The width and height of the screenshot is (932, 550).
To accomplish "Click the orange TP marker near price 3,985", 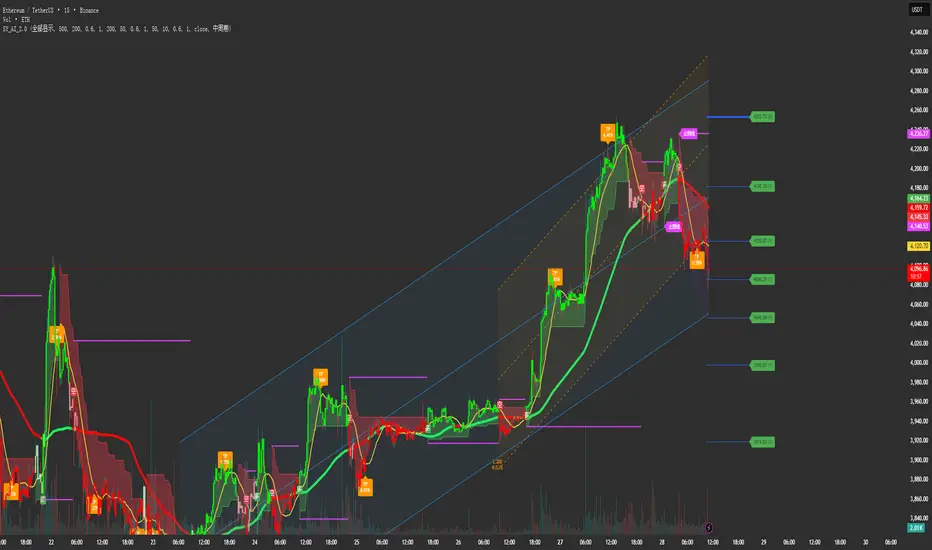I will click(x=320, y=377).
